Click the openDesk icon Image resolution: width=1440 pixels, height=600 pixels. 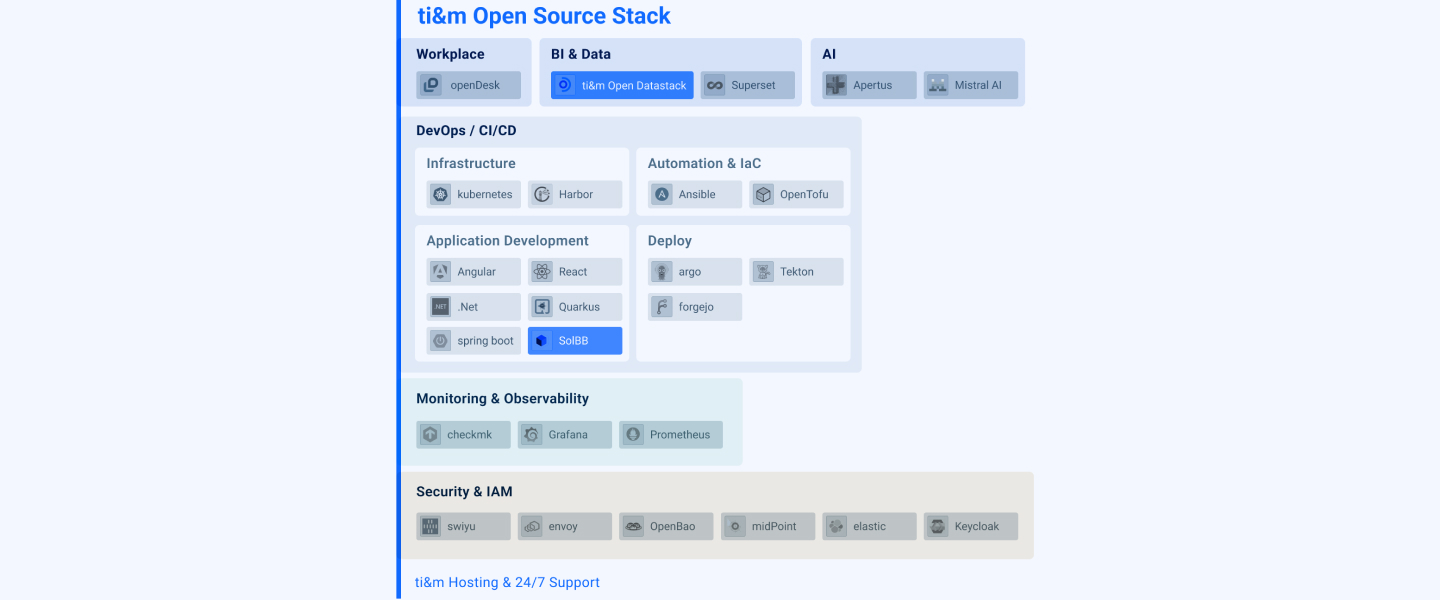(x=431, y=85)
